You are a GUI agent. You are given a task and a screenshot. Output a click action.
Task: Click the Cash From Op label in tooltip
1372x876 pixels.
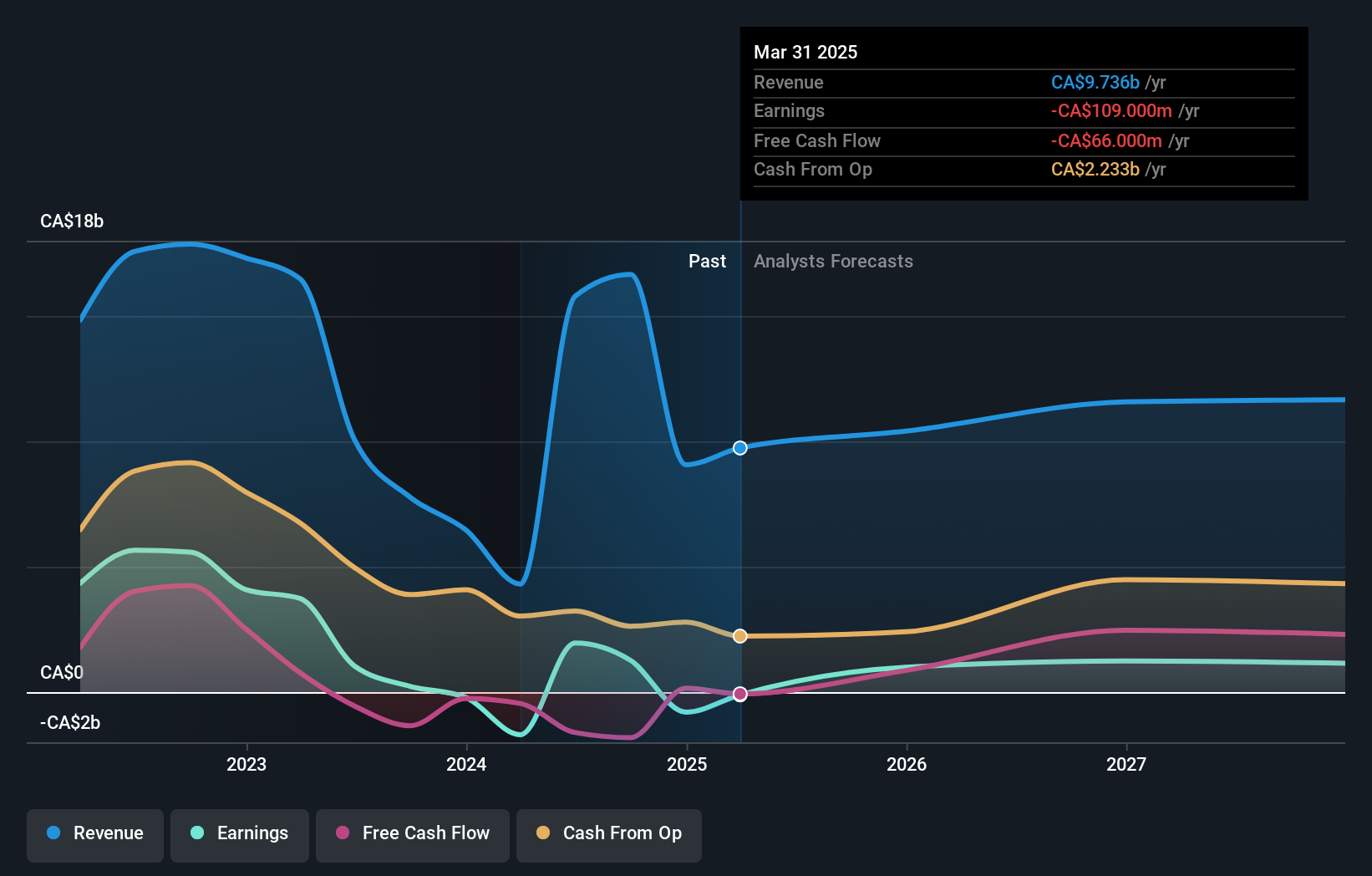(x=813, y=169)
